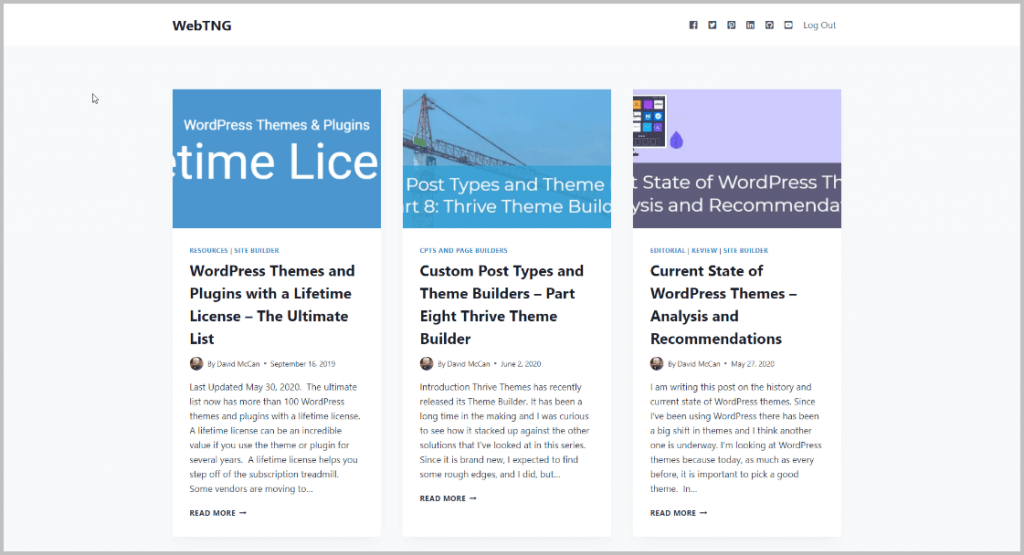Open the GitHub social icon
The image size is (1024, 555).
point(769,25)
